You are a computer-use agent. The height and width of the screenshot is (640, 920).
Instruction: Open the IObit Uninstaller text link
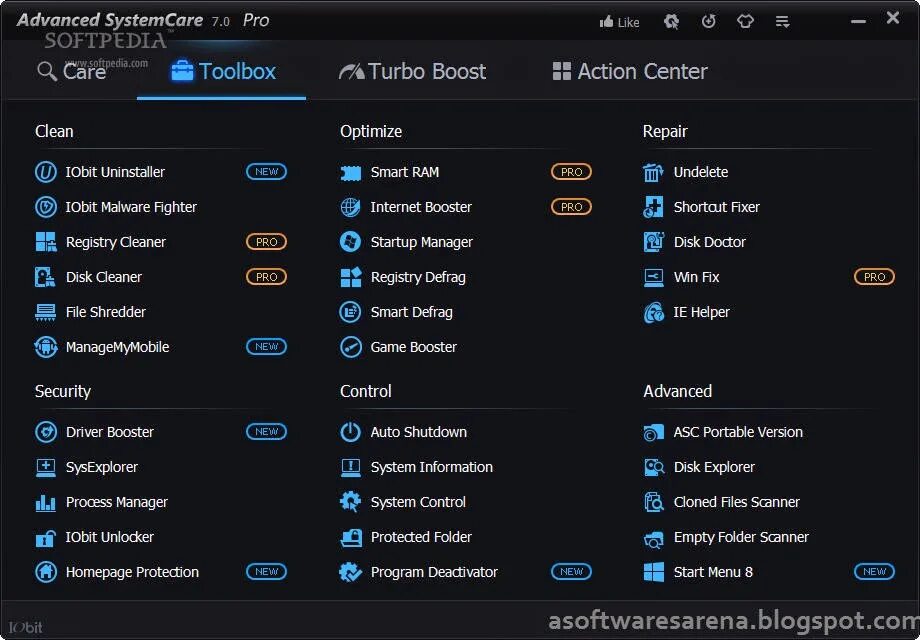(115, 172)
